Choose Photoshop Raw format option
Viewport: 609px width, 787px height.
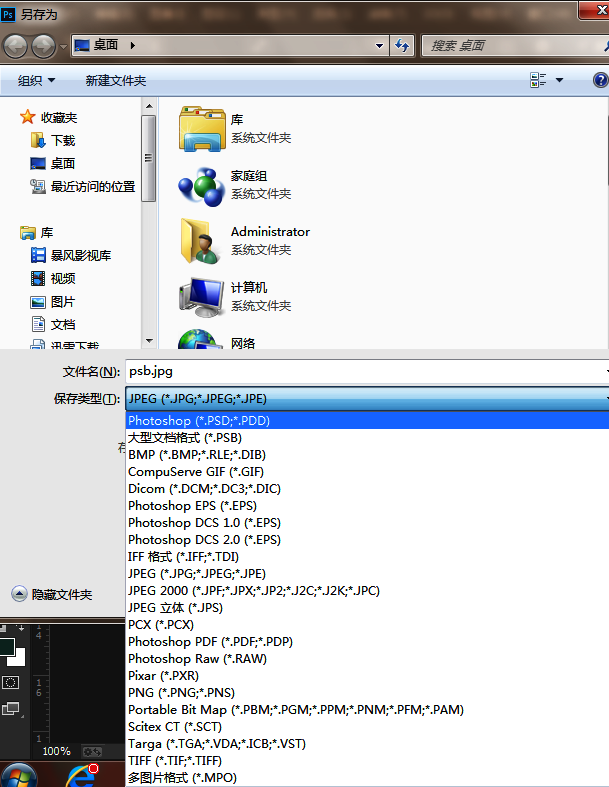coord(367,659)
